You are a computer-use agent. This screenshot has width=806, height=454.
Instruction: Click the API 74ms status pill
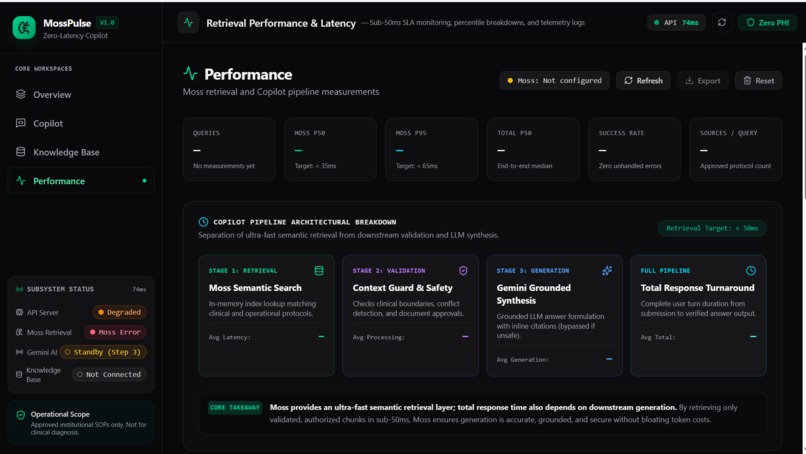point(676,23)
